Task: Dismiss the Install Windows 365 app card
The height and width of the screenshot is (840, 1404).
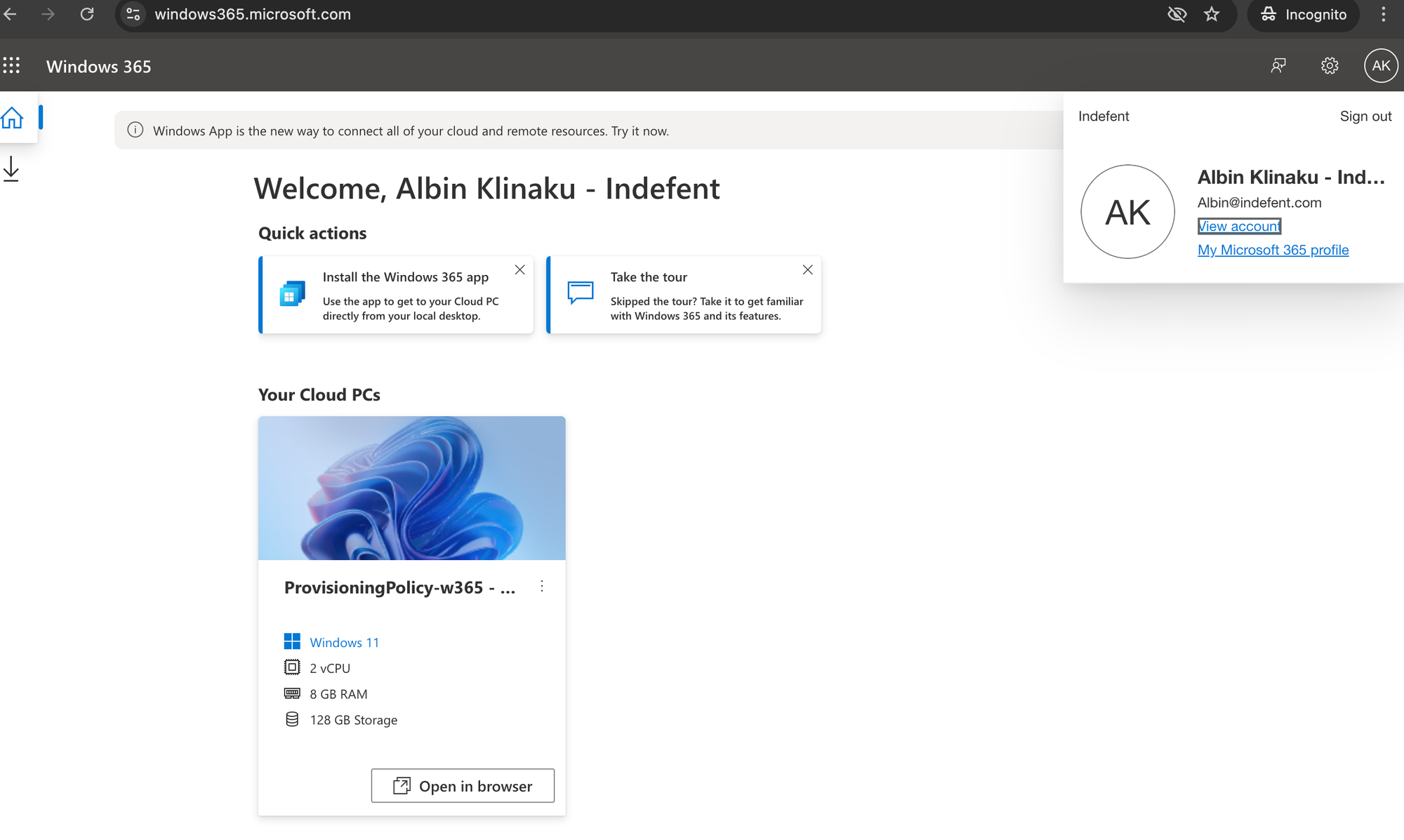Action: click(519, 270)
